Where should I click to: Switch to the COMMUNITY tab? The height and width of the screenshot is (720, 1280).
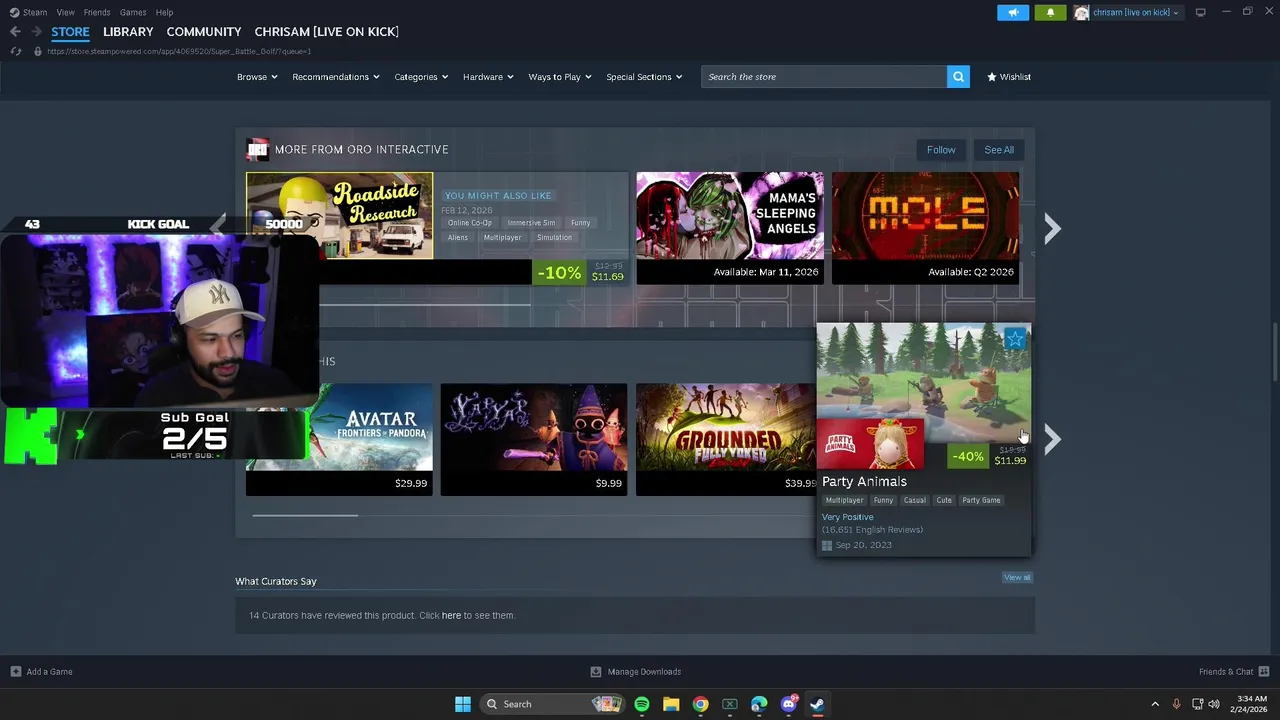click(x=204, y=32)
